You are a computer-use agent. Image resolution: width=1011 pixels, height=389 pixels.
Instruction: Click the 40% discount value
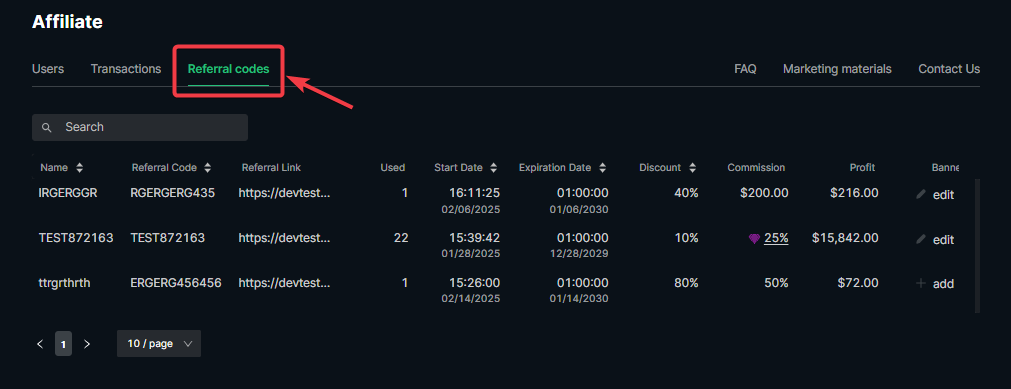(x=686, y=193)
